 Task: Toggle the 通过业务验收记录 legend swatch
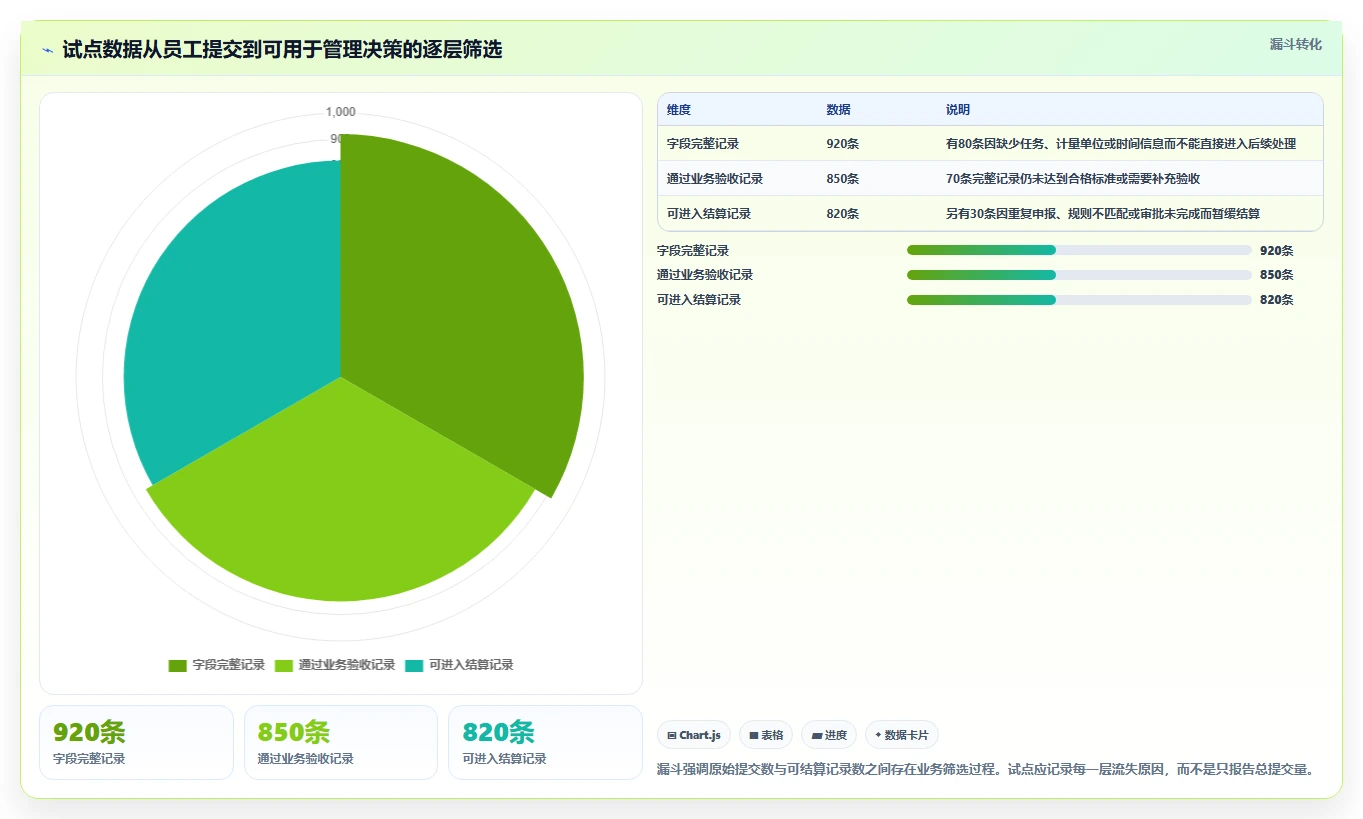(284, 665)
